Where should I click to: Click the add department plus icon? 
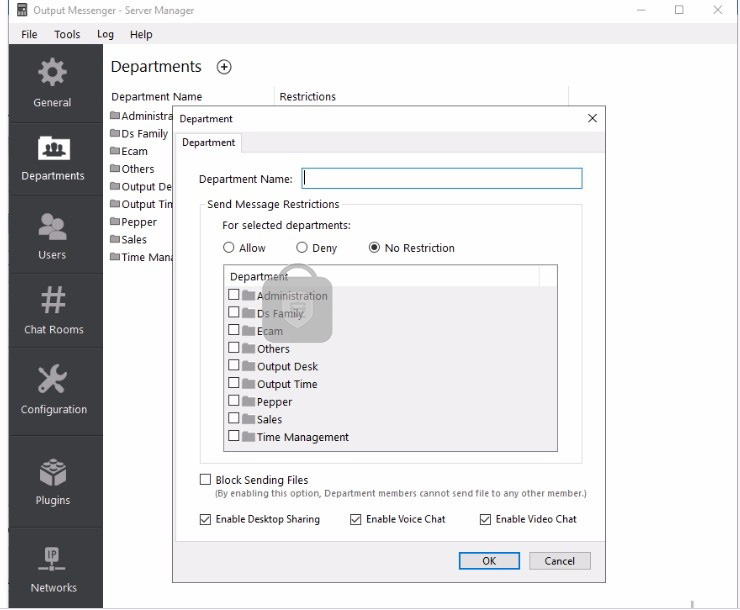click(224, 67)
